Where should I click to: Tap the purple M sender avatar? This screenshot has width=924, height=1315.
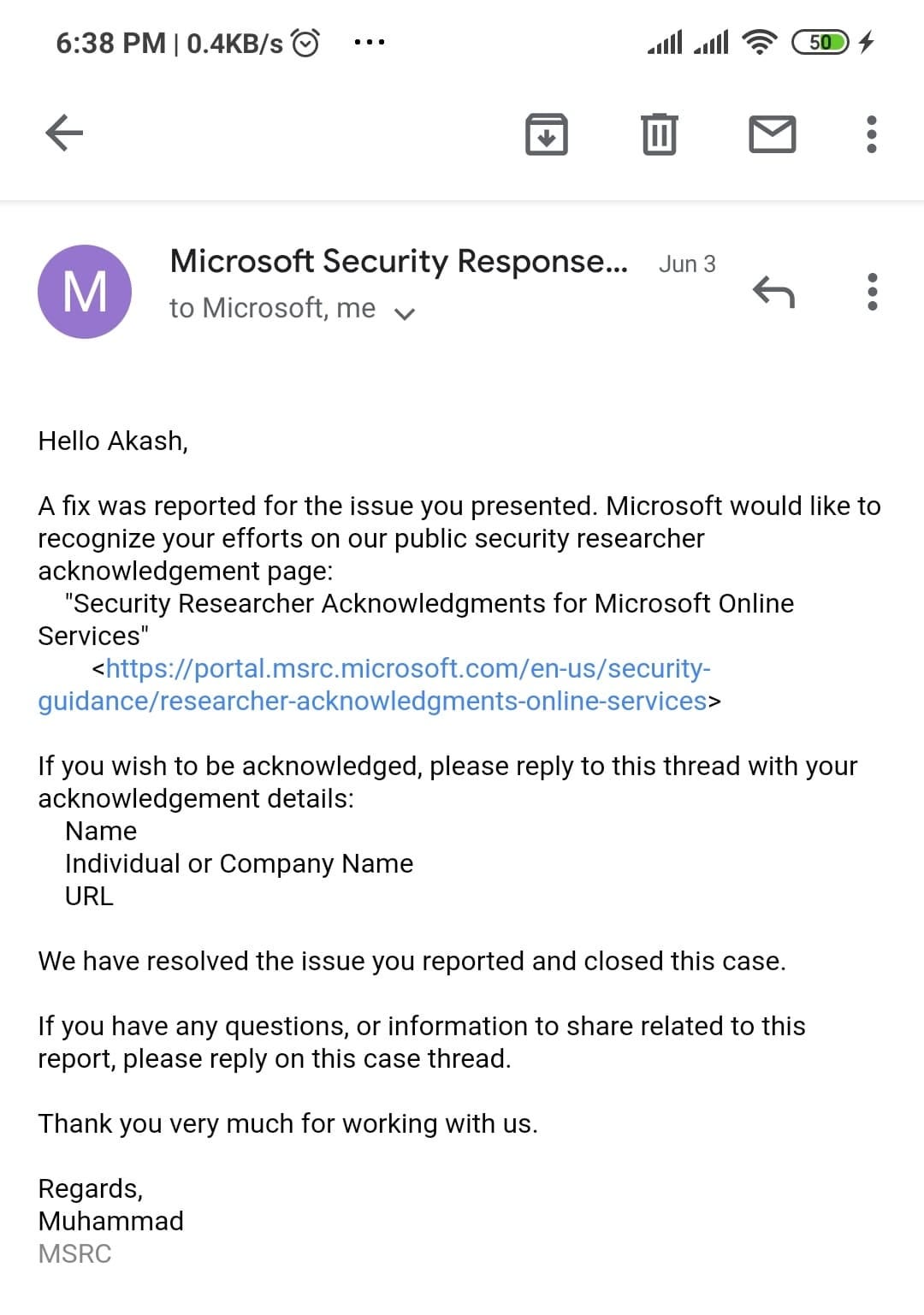click(85, 292)
